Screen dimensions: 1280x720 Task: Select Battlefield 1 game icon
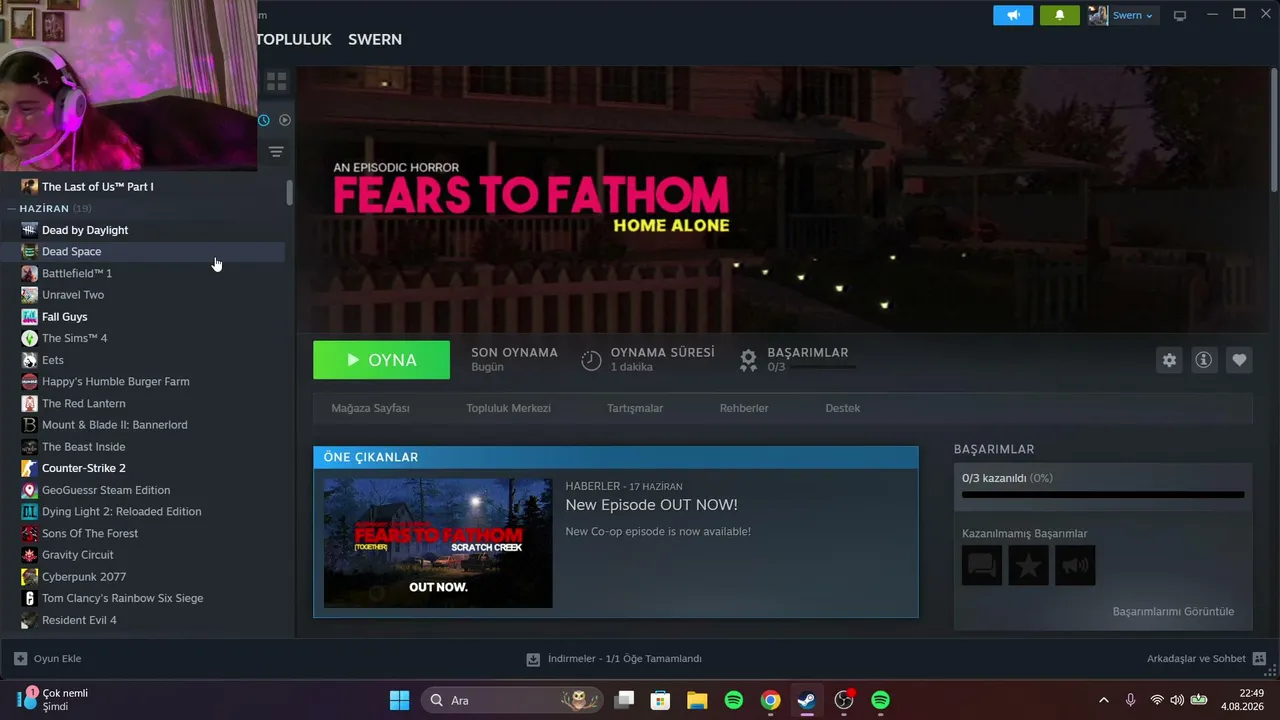(29, 273)
